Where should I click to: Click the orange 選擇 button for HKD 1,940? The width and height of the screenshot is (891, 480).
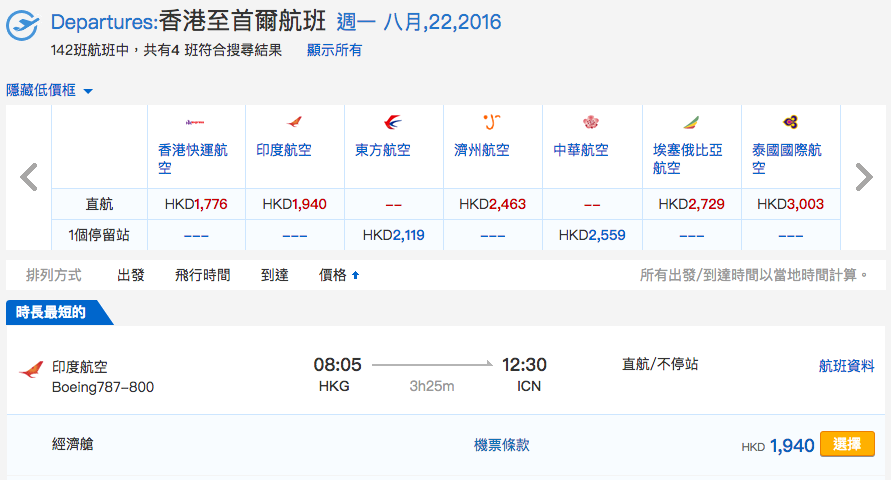click(847, 444)
